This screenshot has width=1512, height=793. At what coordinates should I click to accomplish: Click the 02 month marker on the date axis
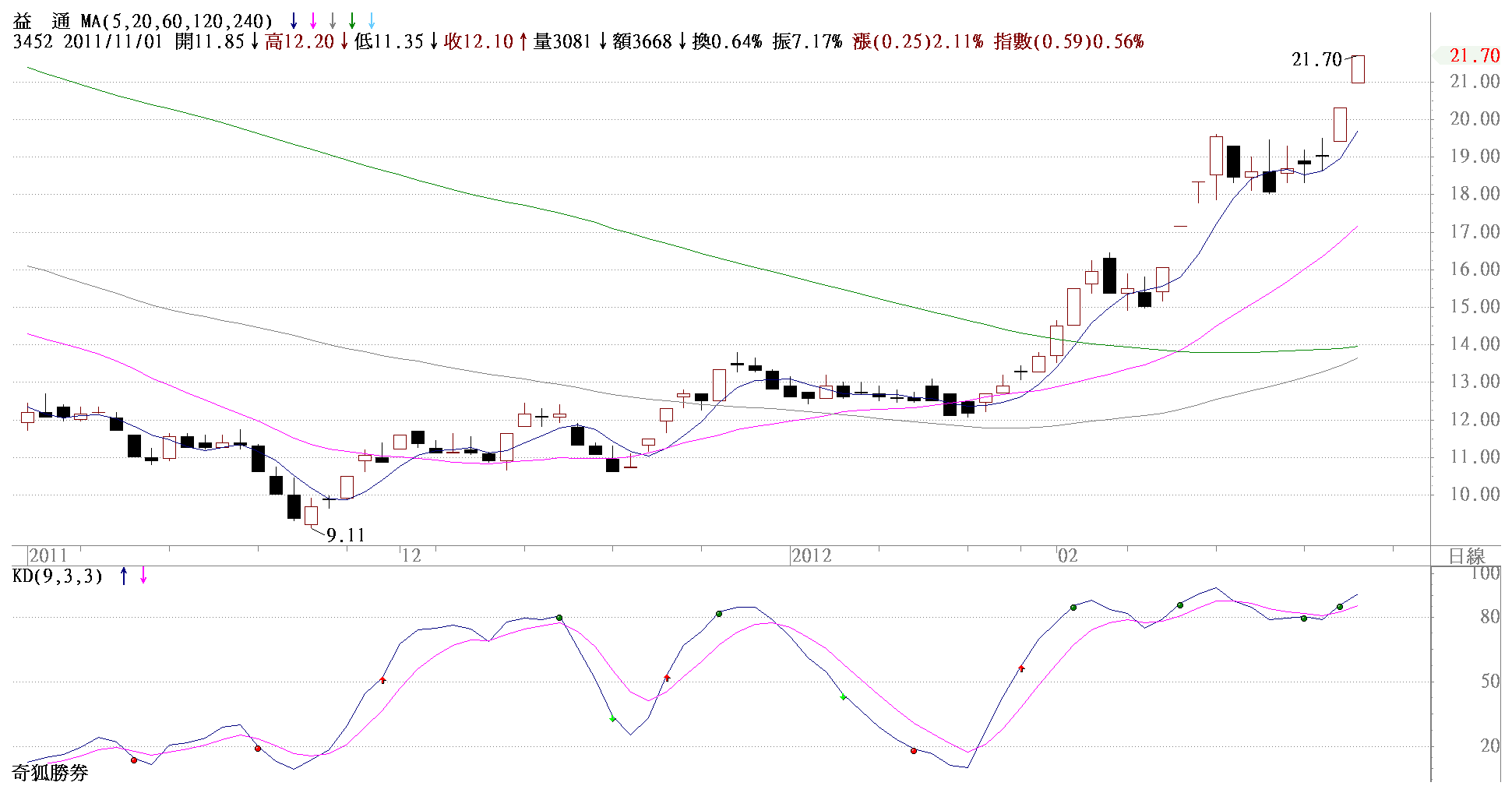pos(1067,555)
